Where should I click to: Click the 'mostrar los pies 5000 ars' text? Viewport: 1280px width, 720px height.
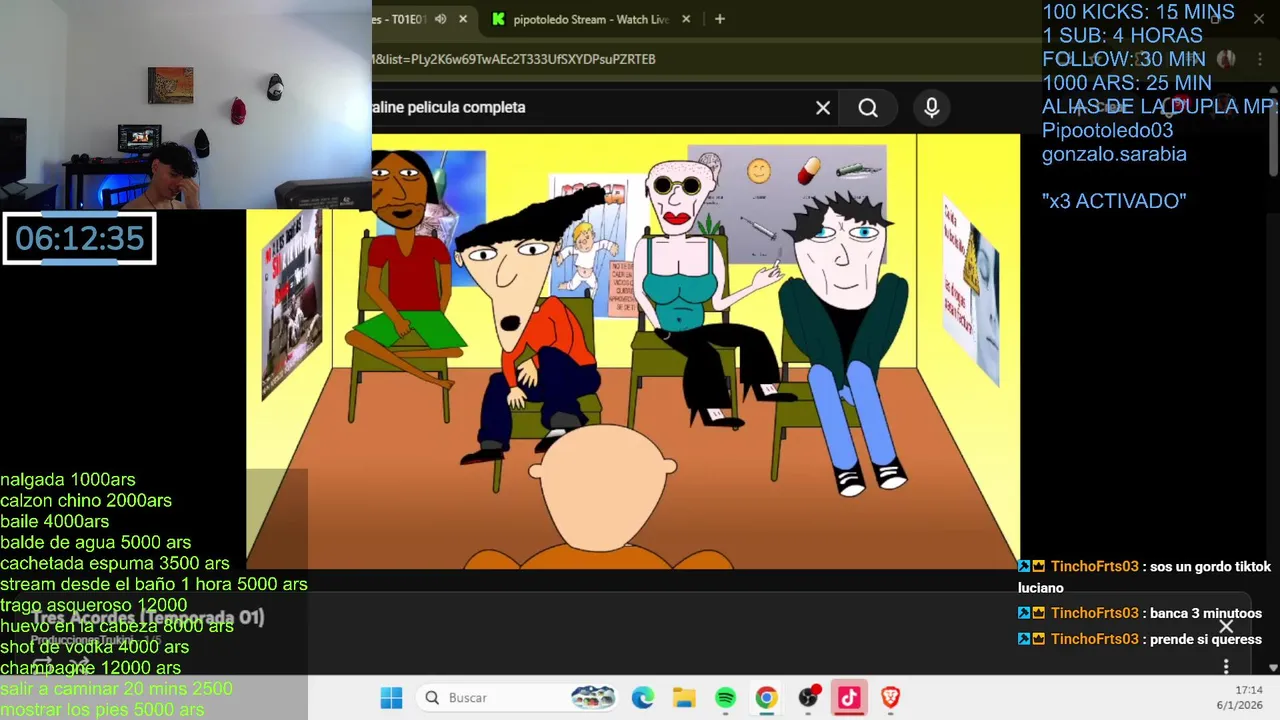pyautogui.click(x=102, y=710)
